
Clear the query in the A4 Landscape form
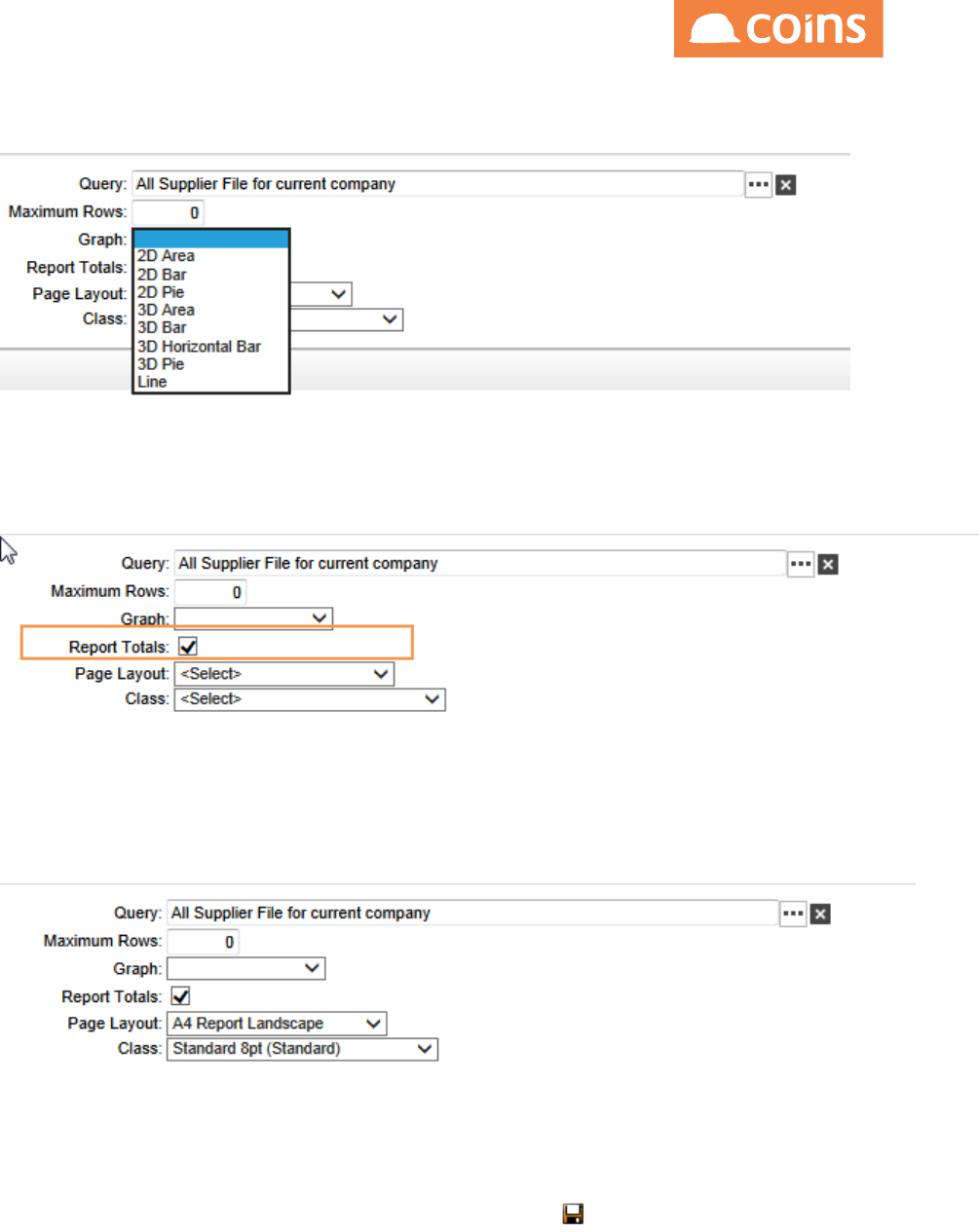pyautogui.click(x=821, y=915)
